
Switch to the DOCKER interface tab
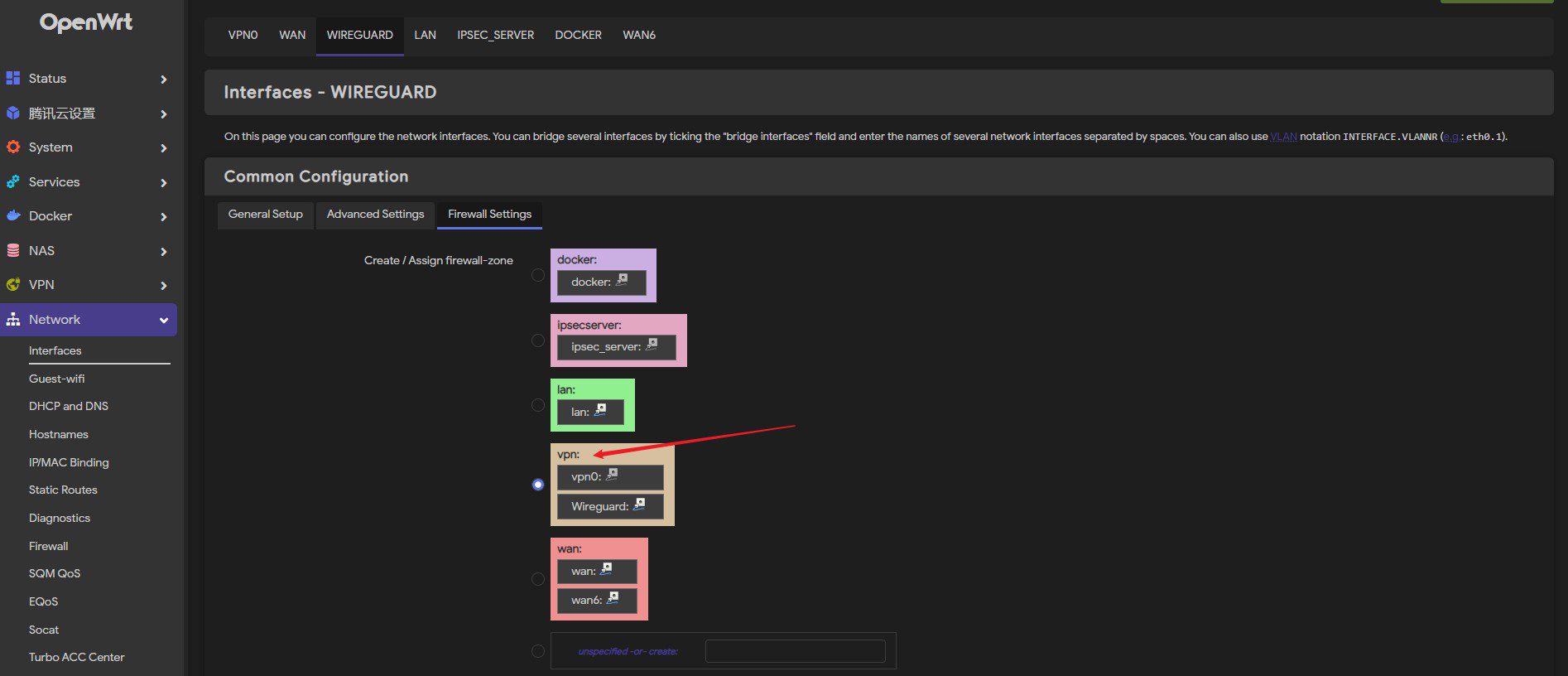[578, 35]
